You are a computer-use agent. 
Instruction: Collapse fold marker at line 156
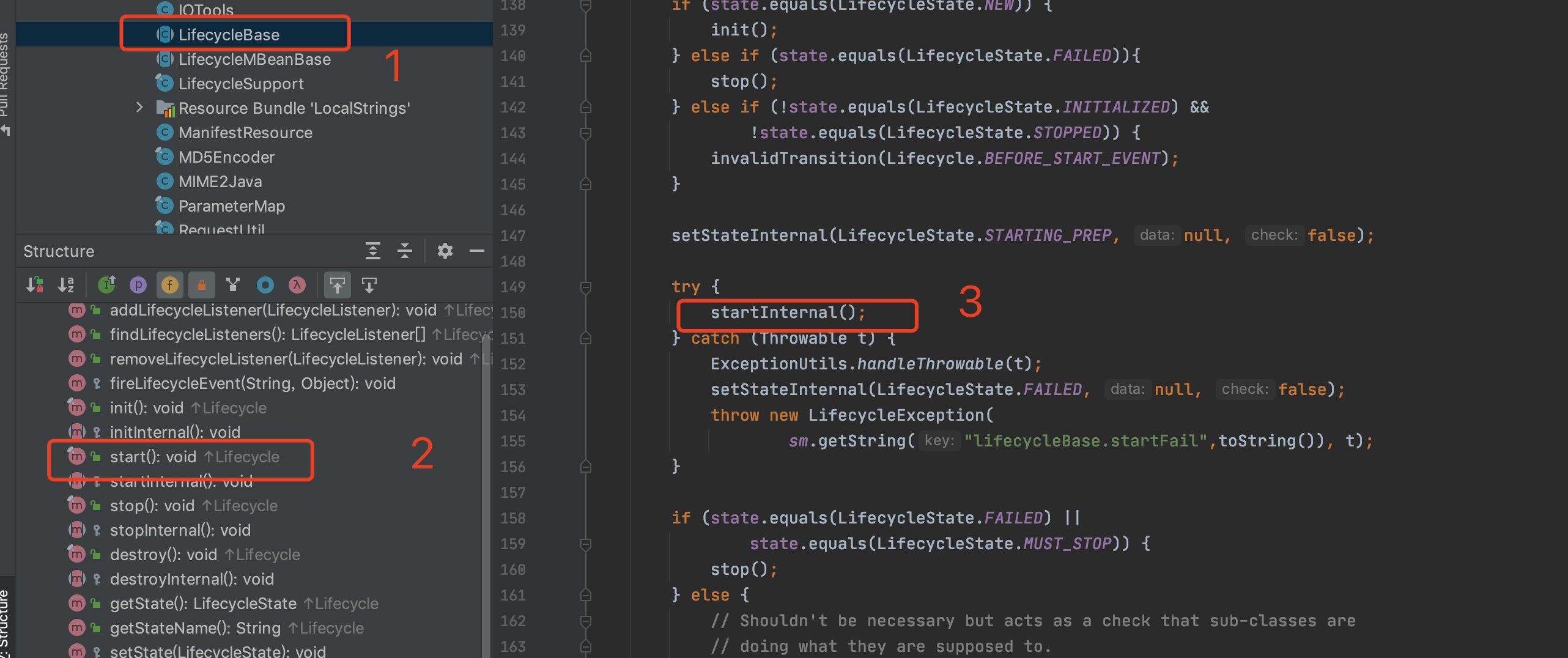pos(585,467)
